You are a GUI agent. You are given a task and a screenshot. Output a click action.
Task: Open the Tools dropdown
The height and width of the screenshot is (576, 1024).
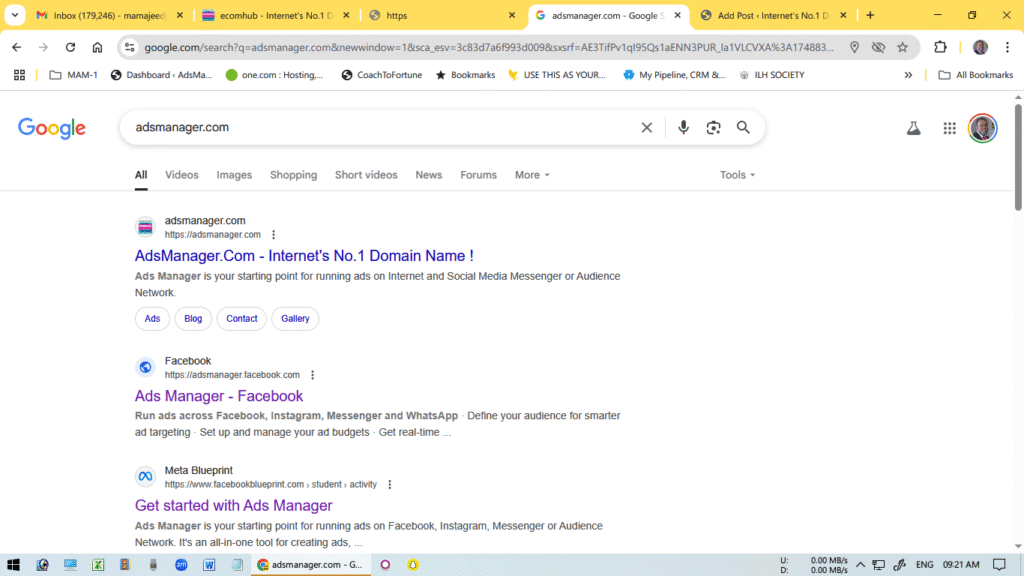[737, 175]
